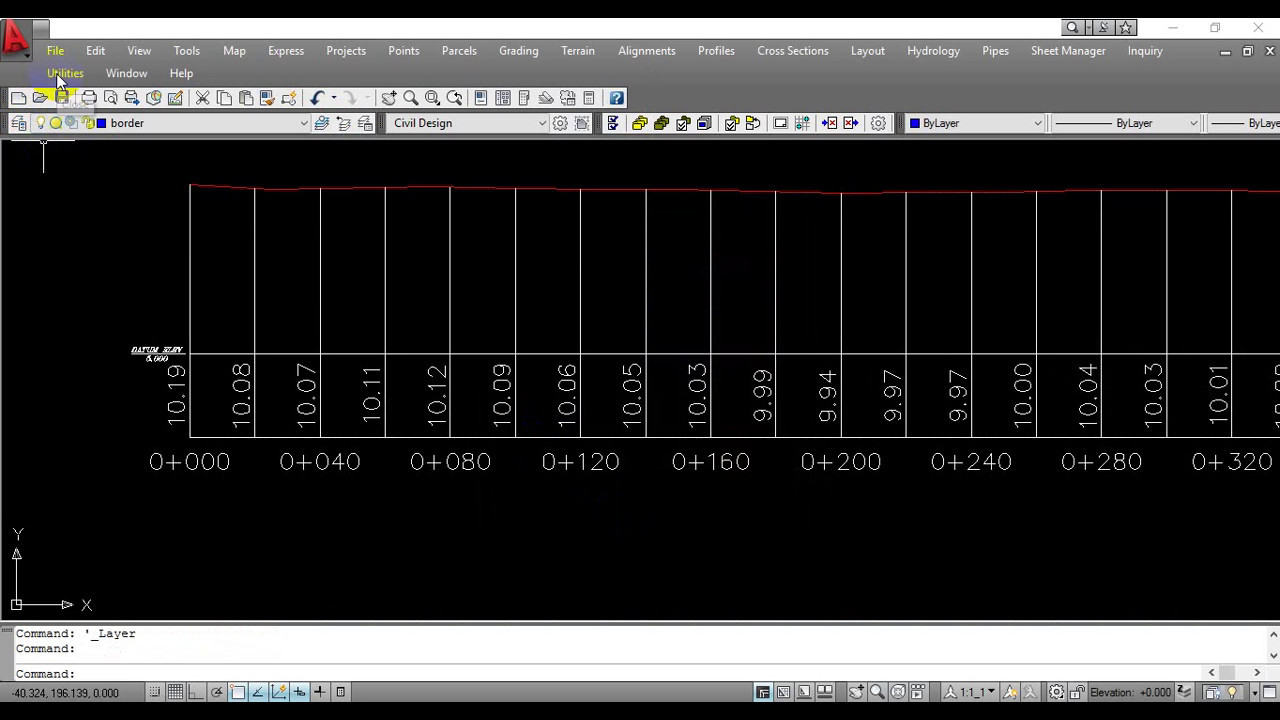The image size is (1280, 720).
Task: Toggle Object Snap in the status bar
Action: 238,692
